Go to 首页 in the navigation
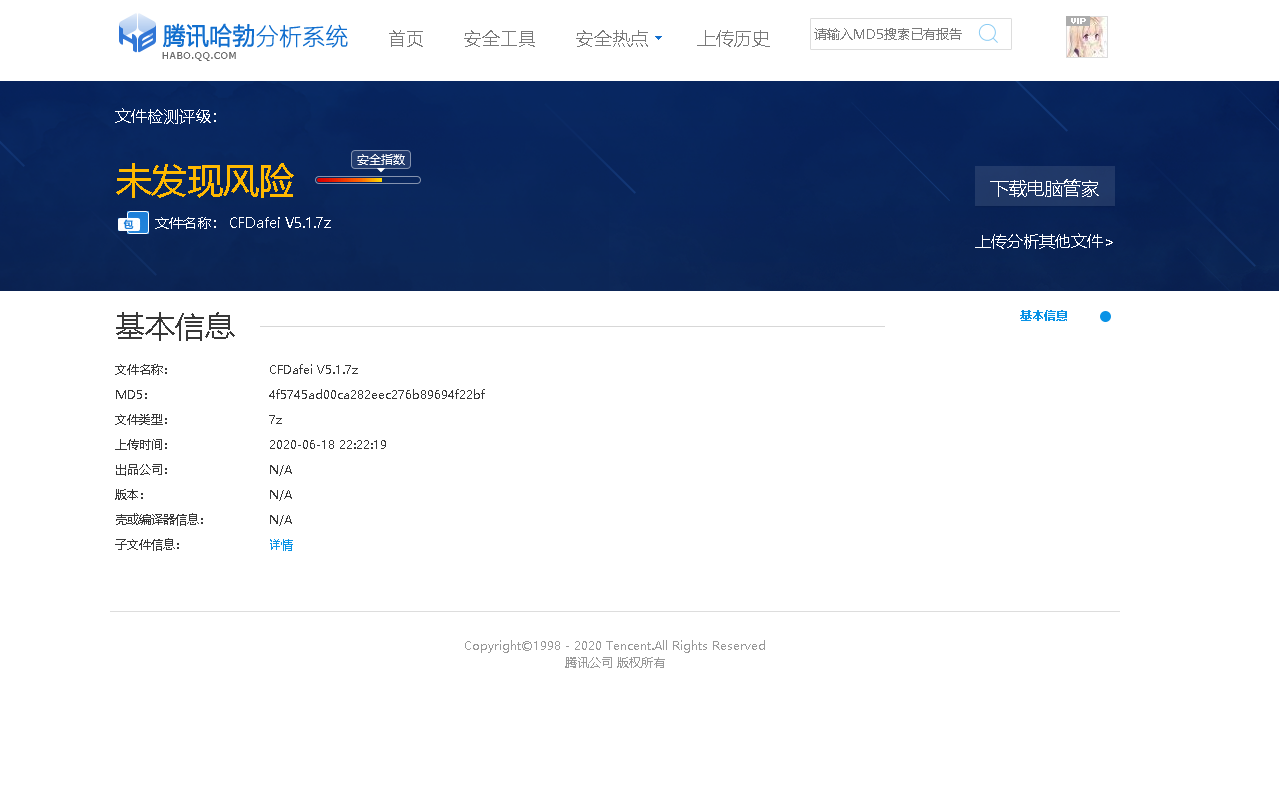The image size is (1279, 789). (x=406, y=39)
